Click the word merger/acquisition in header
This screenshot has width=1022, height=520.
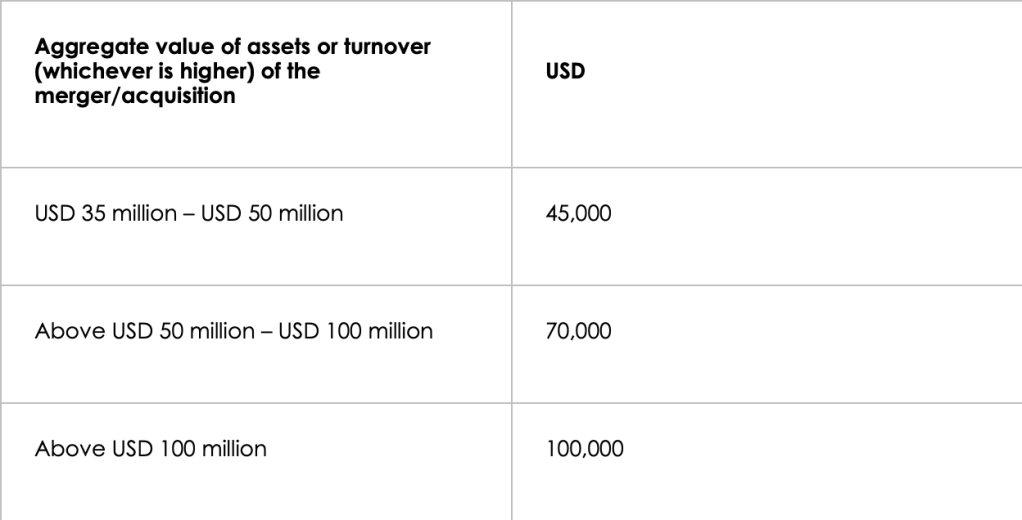(x=135, y=98)
